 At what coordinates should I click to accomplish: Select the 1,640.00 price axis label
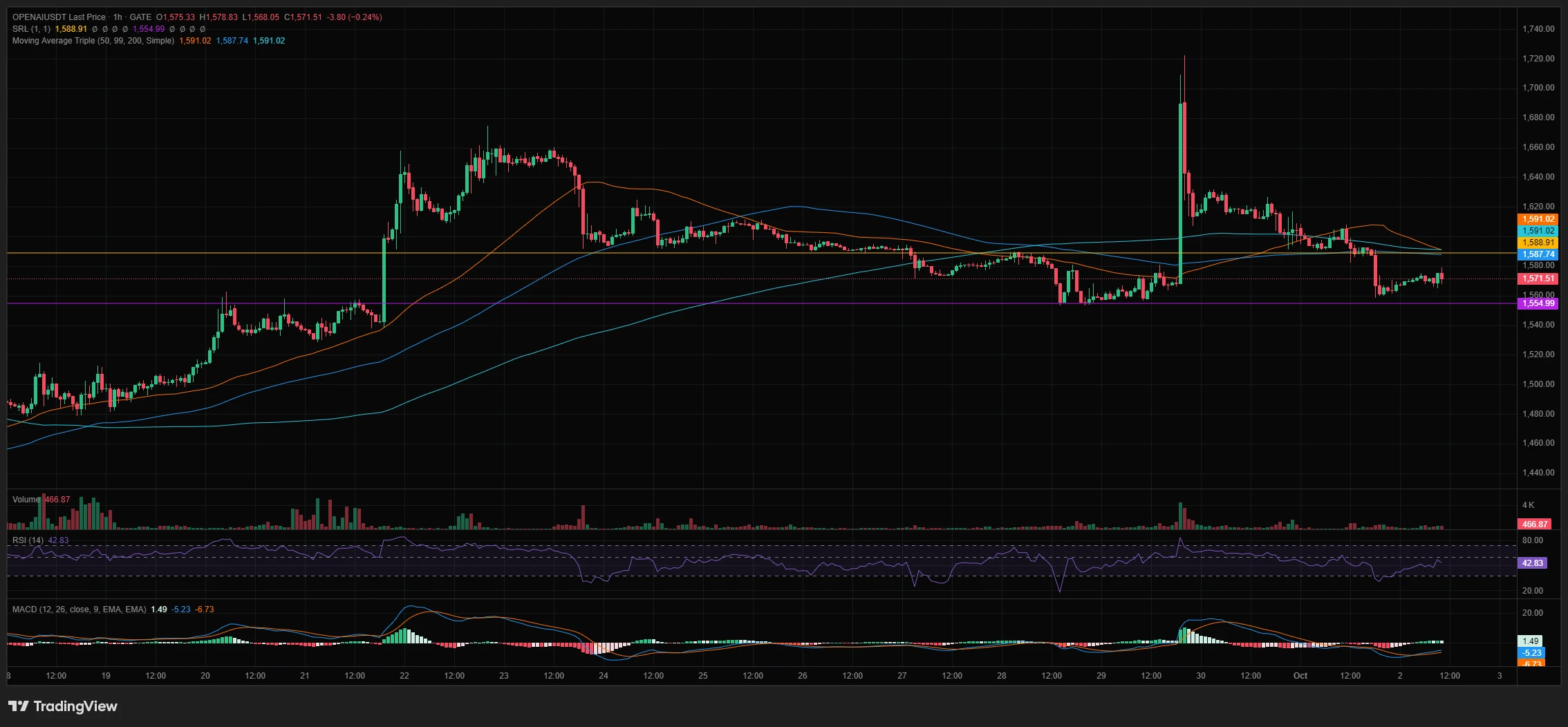tap(1538, 177)
